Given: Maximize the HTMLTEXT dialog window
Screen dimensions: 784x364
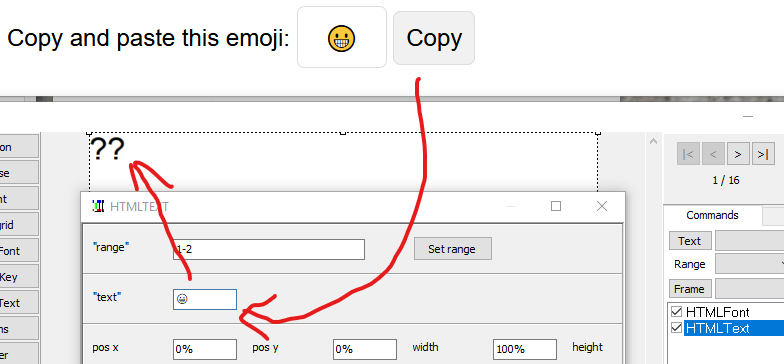Looking at the screenshot, I should click(x=556, y=206).
